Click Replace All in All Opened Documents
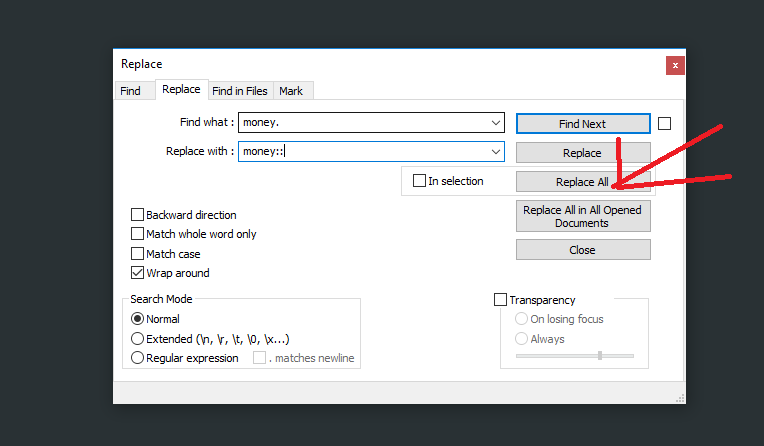The height and width of the screenshot is (446, 764). tap(583, 216)
